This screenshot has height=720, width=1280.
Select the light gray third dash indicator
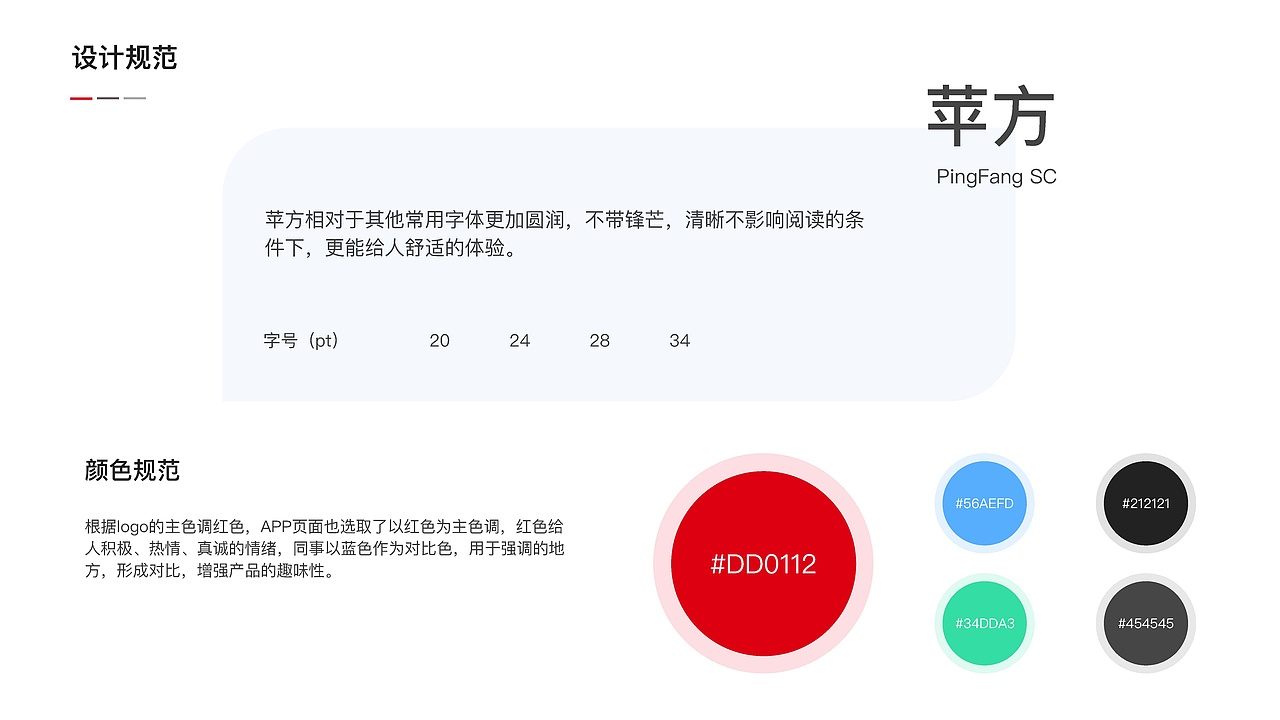(x=134, y=97)
